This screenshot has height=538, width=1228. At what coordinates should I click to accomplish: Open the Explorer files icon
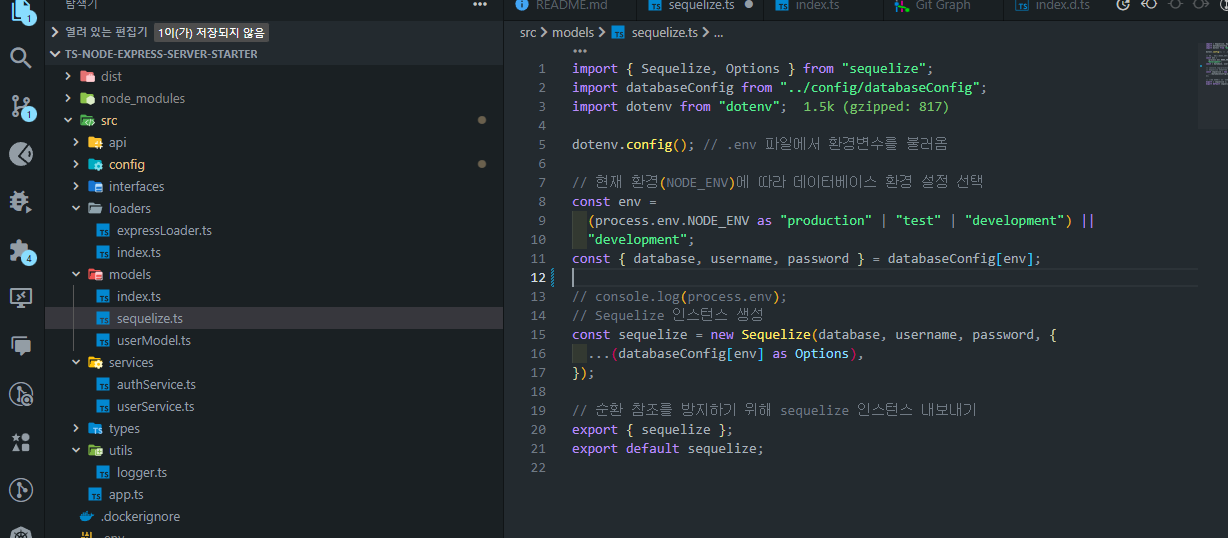[21, 12]
